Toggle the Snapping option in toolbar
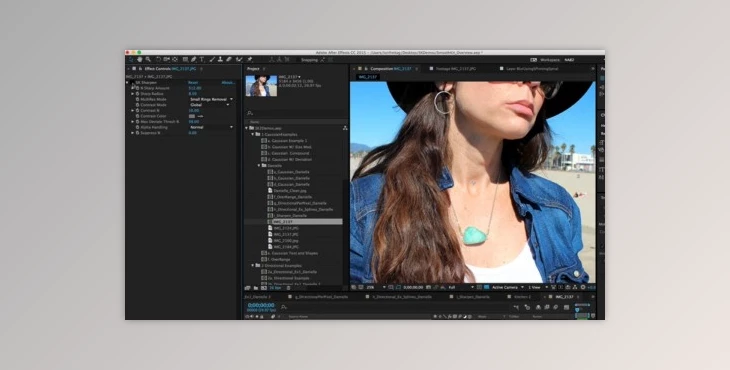The image size is (730, 370). [x=310, y=60]
